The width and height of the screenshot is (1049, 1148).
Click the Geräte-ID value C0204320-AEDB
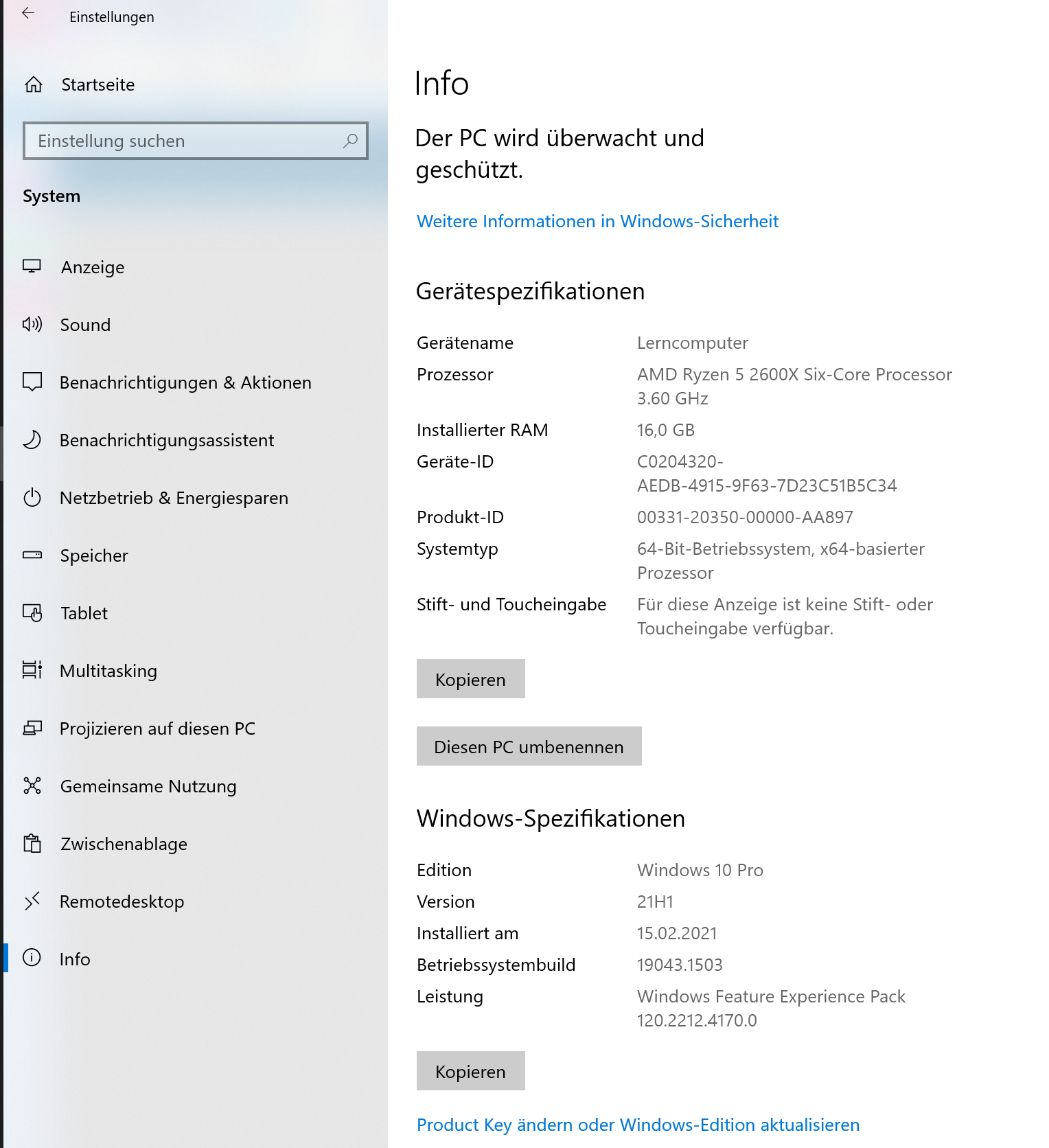pos(767,473)
